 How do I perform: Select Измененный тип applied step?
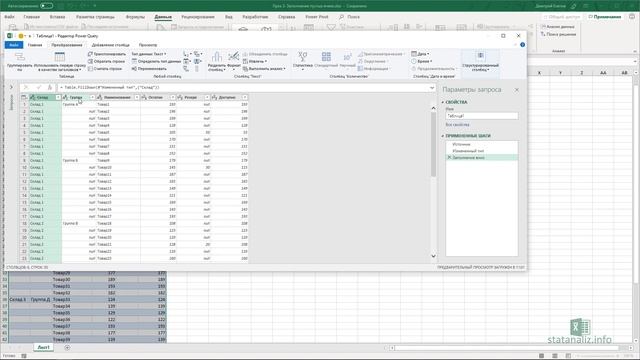pos(468,151)
